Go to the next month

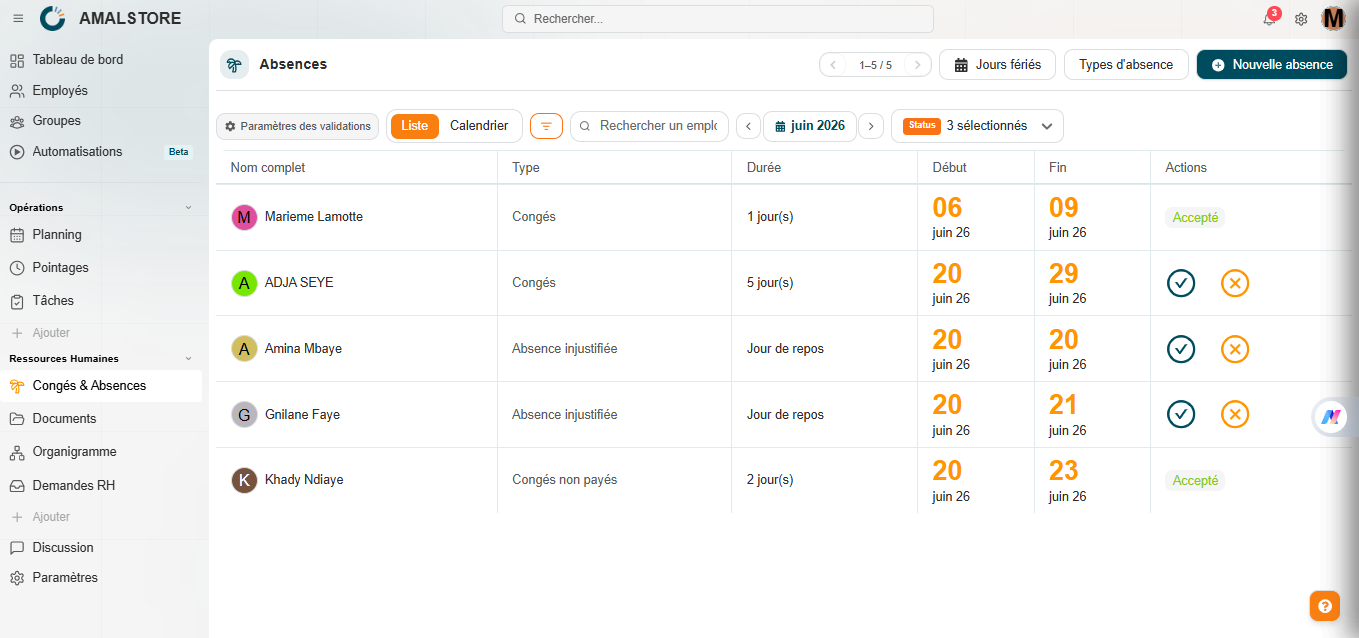point(871,126)
